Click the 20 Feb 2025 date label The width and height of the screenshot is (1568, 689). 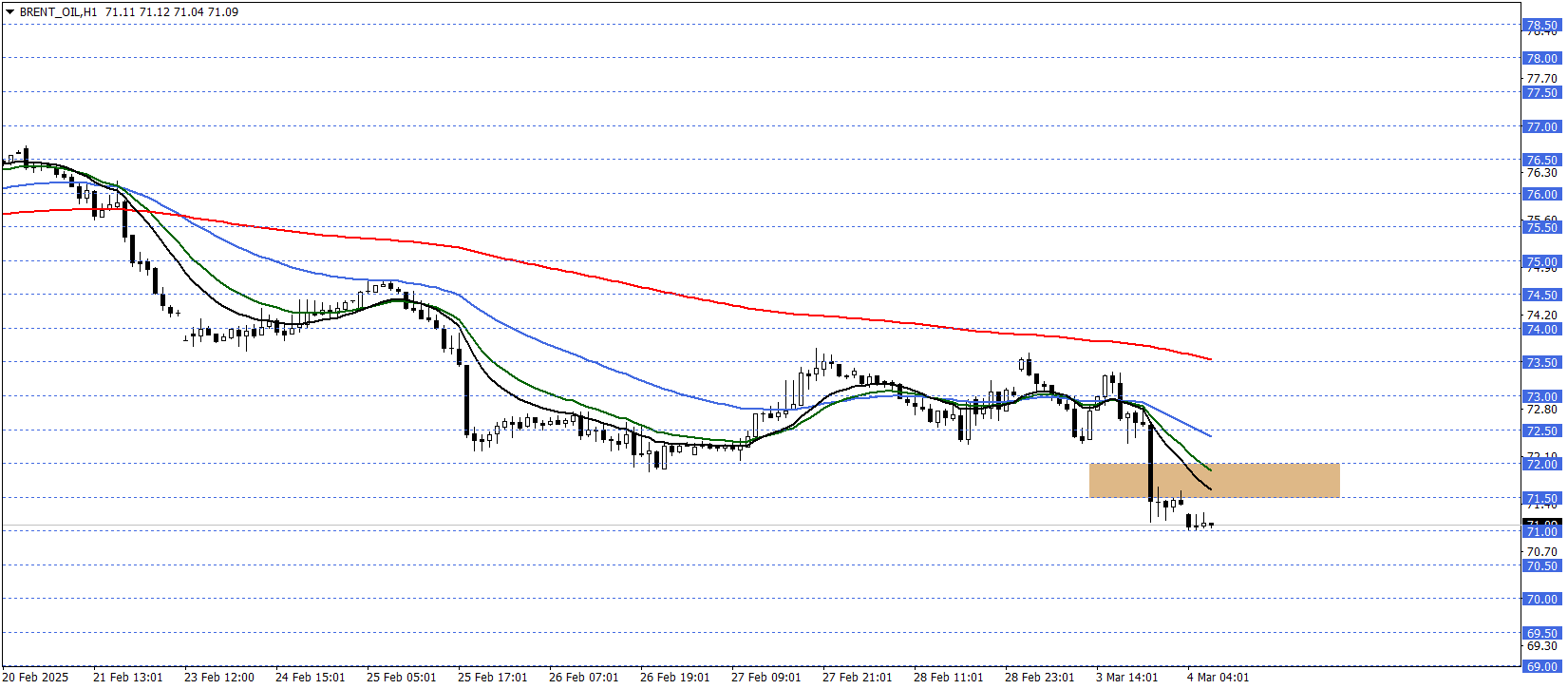36,678
